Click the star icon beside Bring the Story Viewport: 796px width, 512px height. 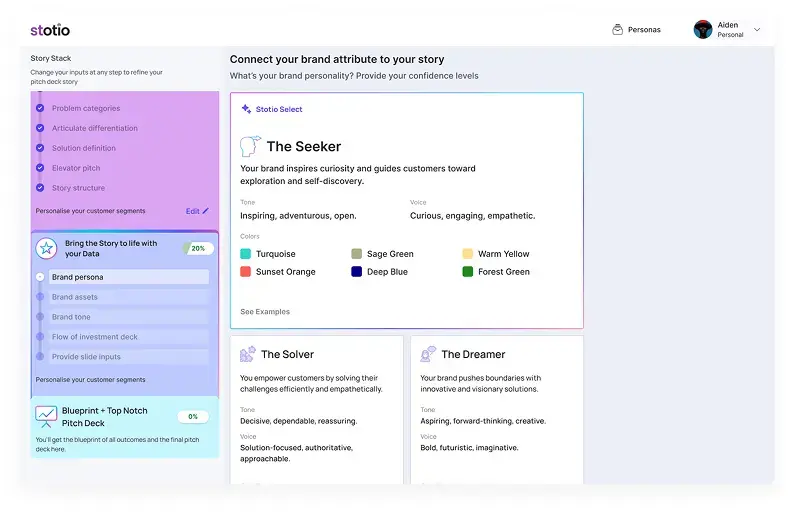pyautogui.click(x=46, y=248)
